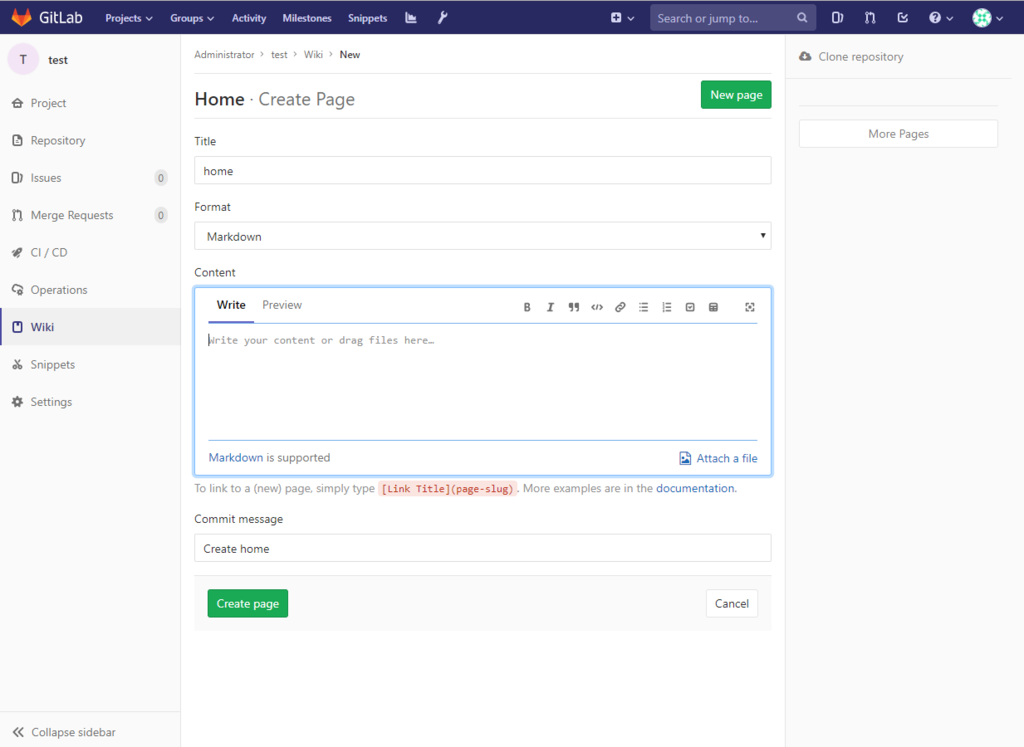Image resolution: width=1024 pixels, height=747 pixels.
Task: Open Settings in the sidebar
Action: coord(90,402)
